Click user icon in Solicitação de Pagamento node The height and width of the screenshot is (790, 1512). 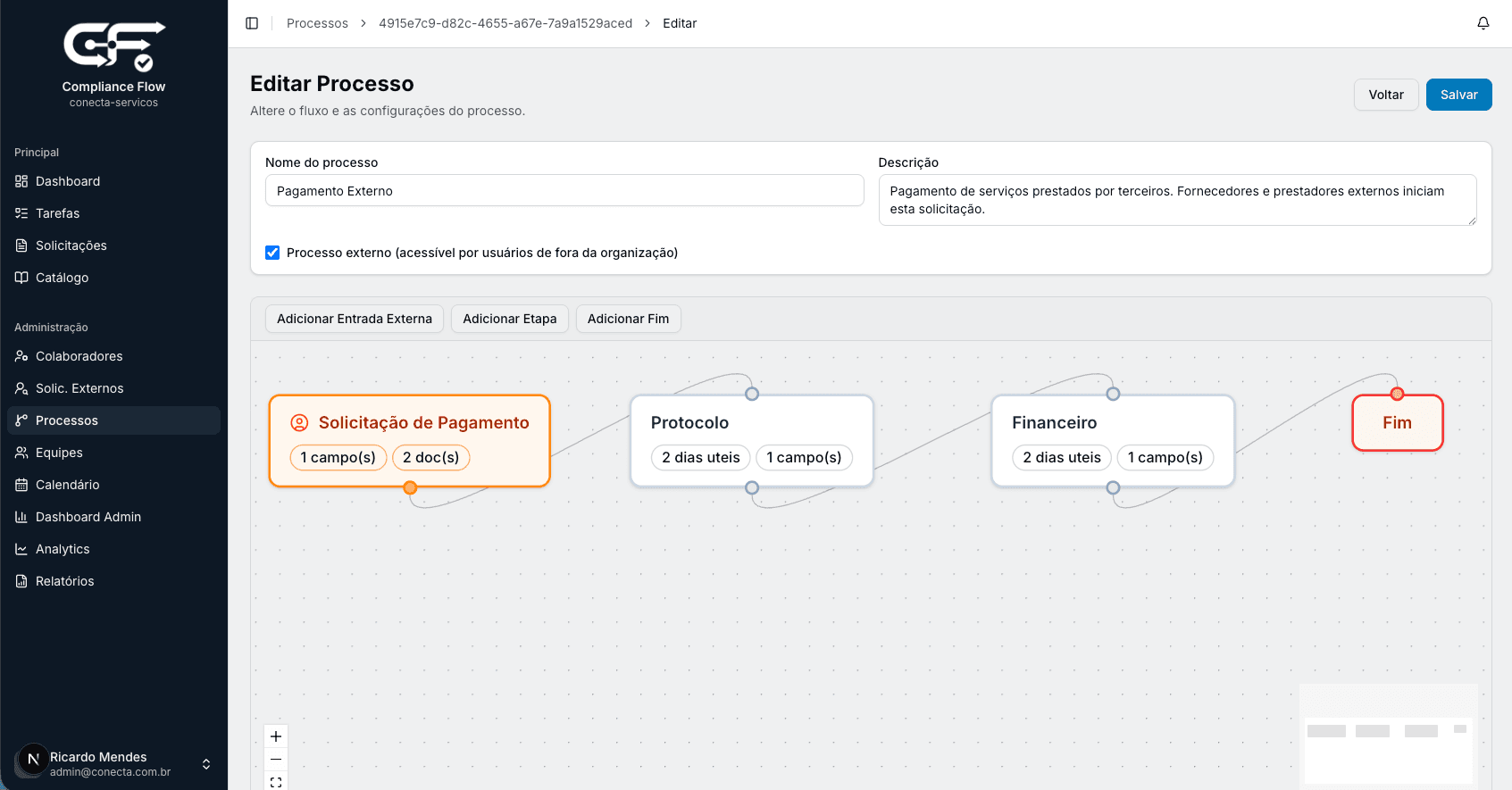click(300, 423)
